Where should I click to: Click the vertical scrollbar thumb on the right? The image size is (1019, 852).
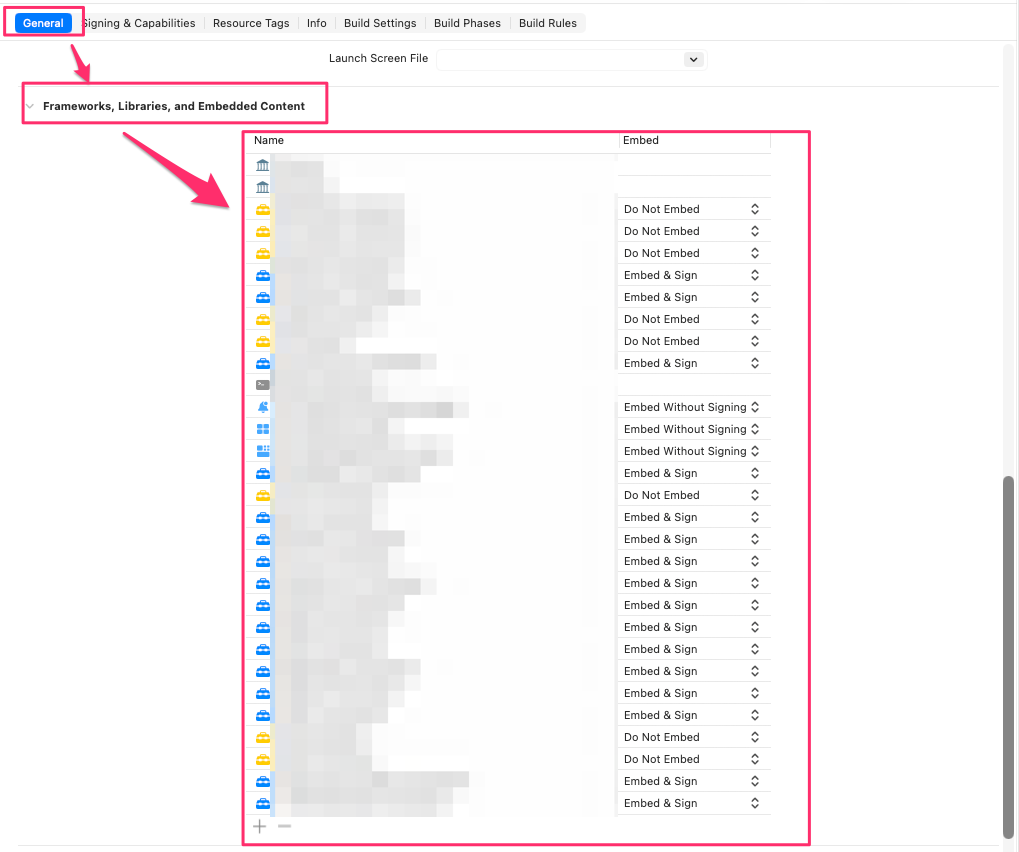(x=1007, y=655)
